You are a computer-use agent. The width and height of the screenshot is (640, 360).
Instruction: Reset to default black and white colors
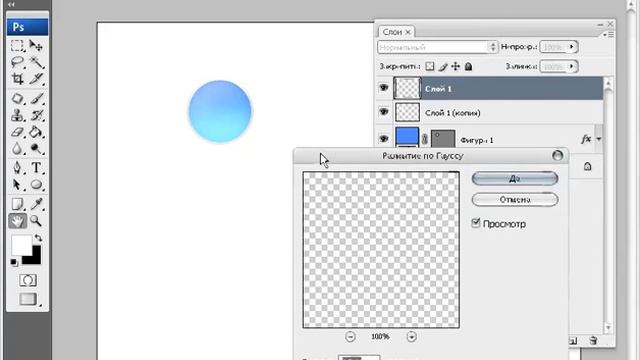tap(14, 262)
